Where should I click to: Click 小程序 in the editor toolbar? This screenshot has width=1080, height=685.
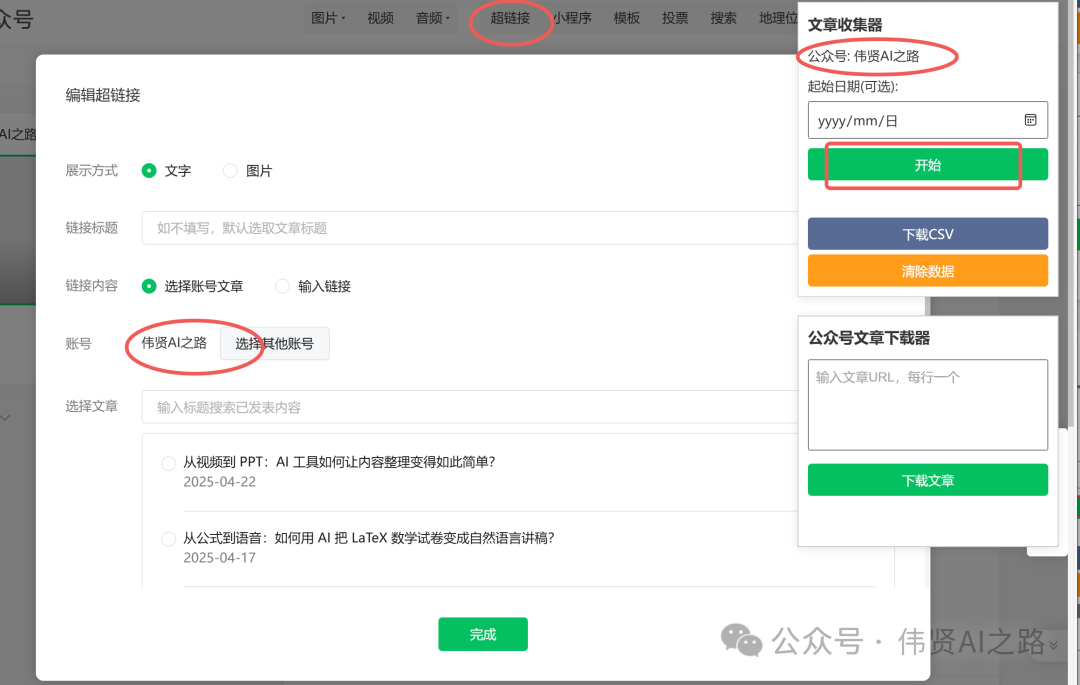(573, 18)
